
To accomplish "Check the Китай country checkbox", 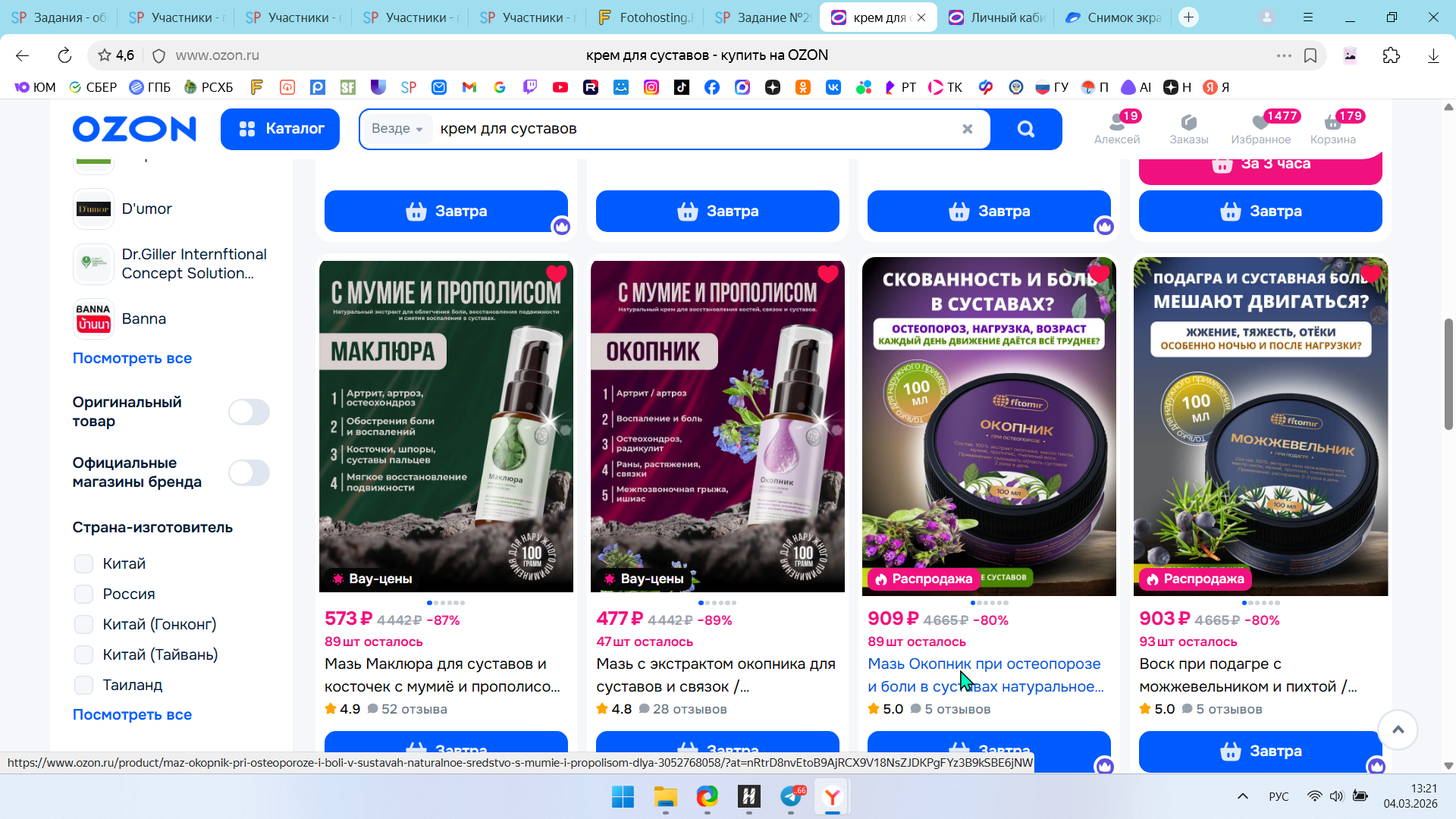I will [x=84, y=563].
